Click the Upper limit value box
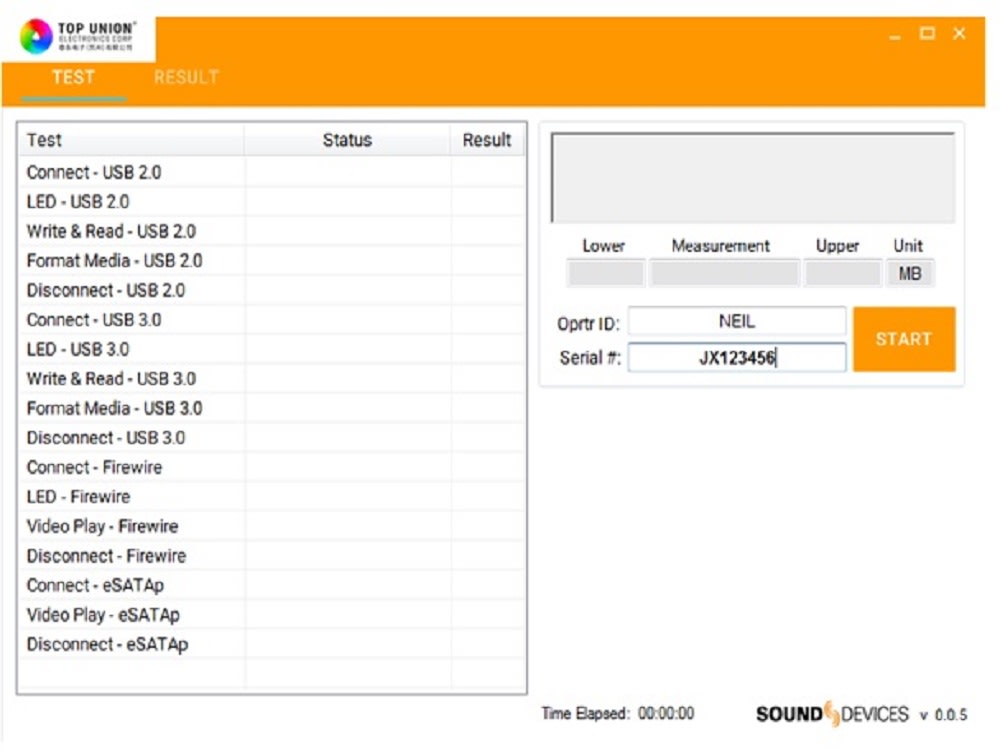Viewport: 1000px width, 750px height. [x=842, y=274]
